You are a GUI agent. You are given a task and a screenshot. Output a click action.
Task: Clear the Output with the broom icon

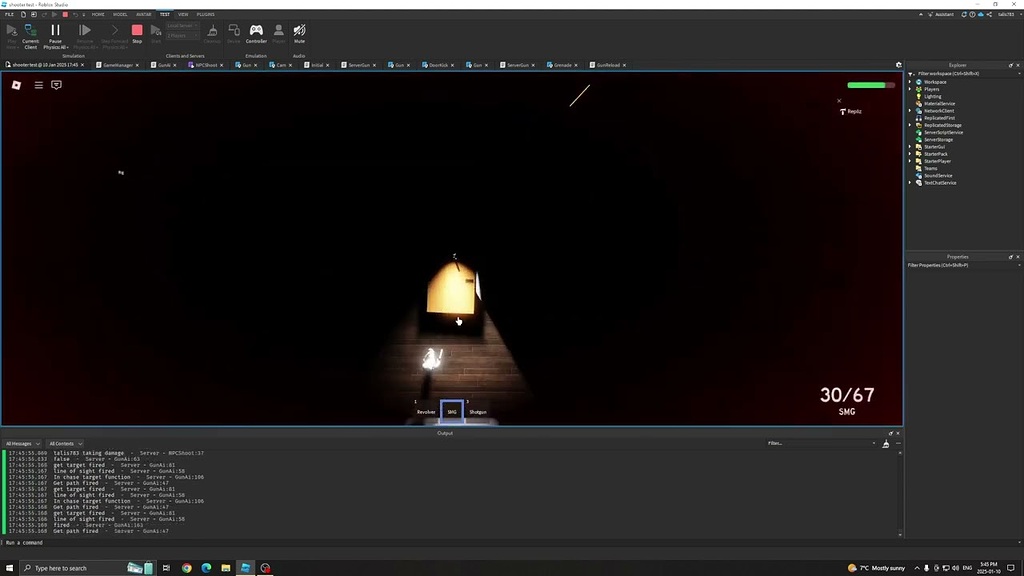coord(886,444)
